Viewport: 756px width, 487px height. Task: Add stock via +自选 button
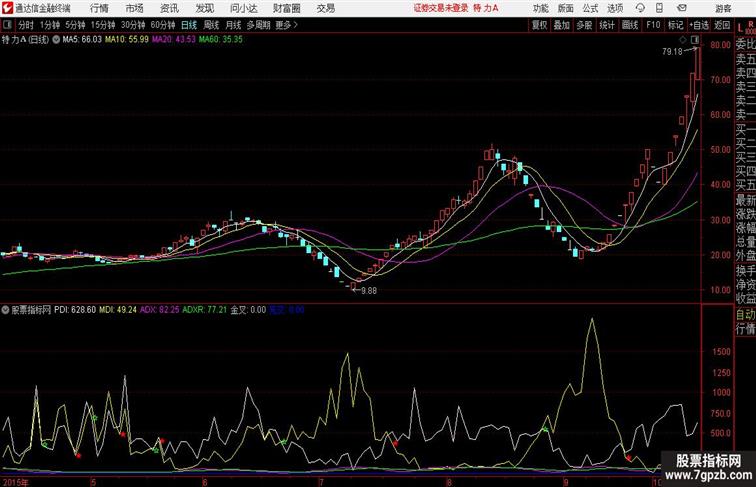699,25
